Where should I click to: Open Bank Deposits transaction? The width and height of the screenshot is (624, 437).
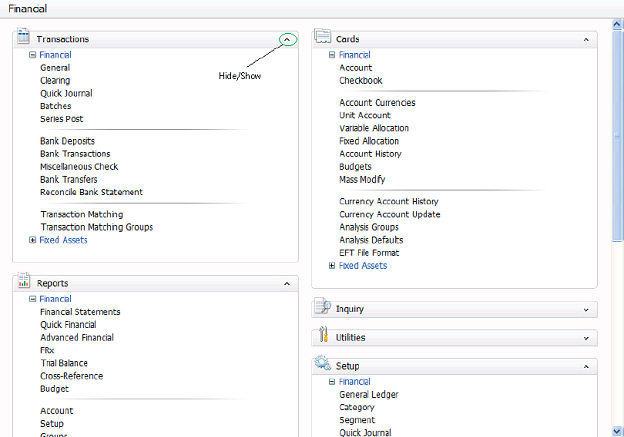point(67,141)
